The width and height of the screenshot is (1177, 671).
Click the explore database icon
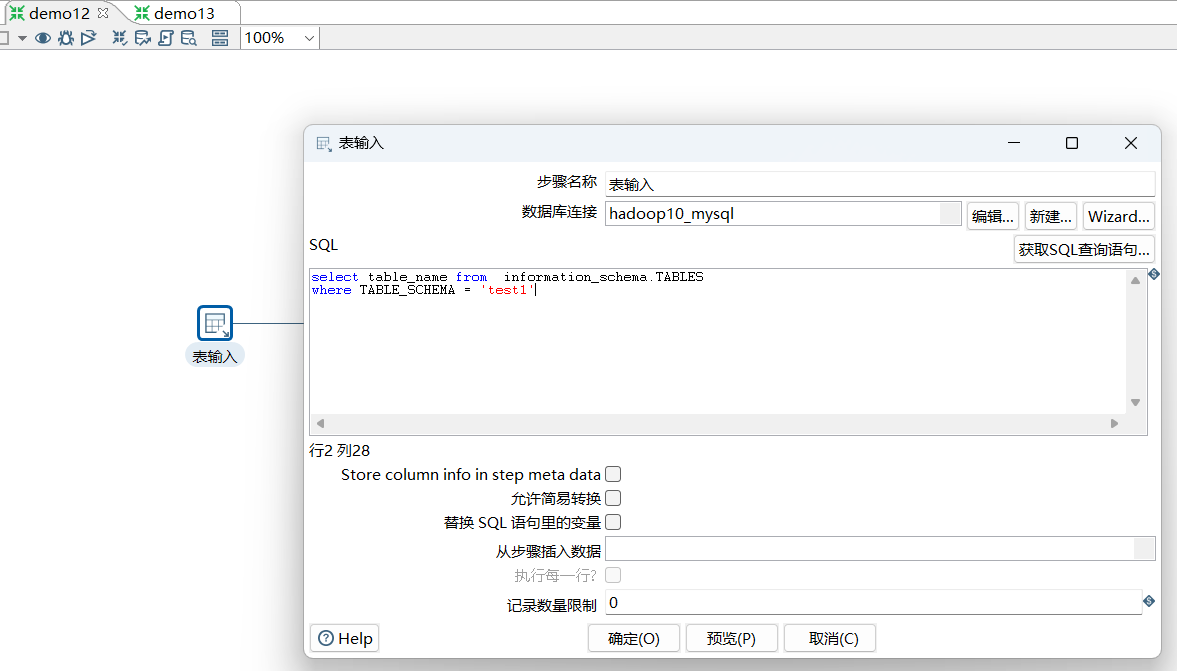click(188, 38)
